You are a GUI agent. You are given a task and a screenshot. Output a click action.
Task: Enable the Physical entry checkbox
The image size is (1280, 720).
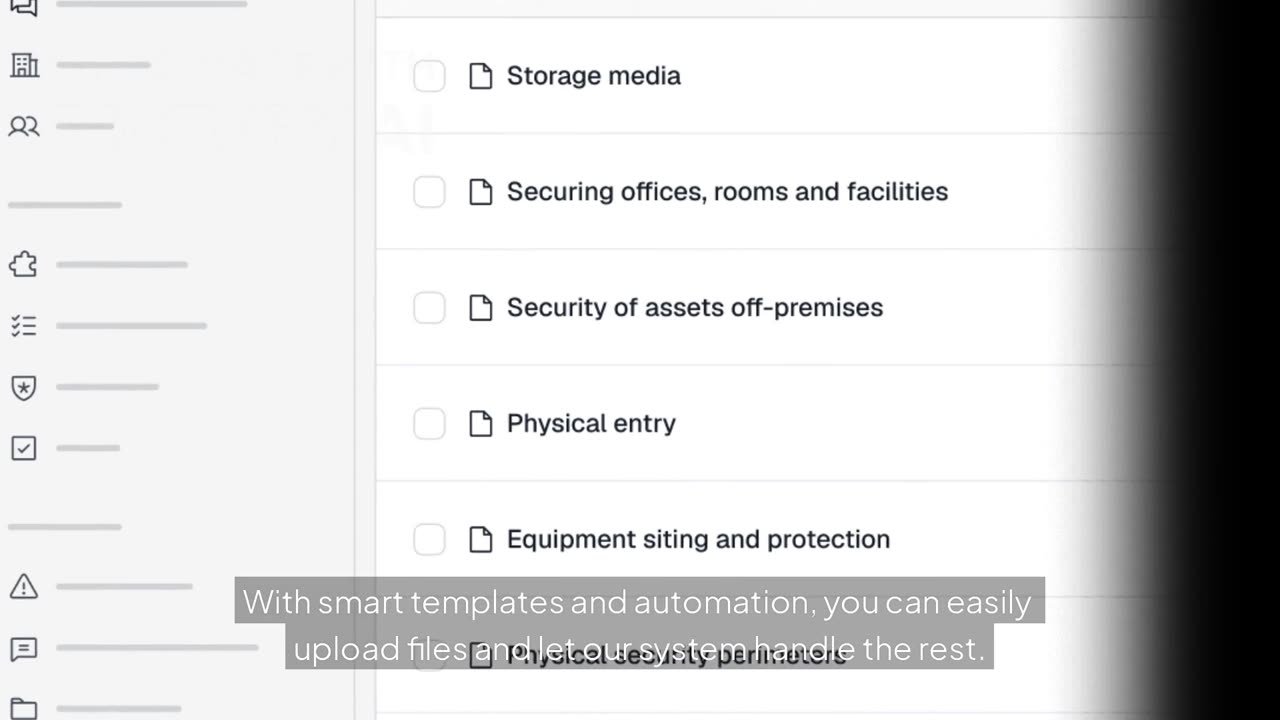point(429,424)
